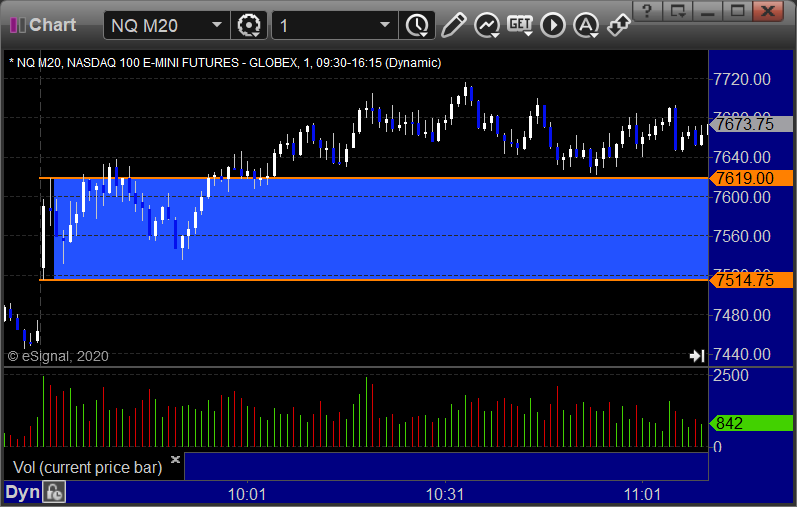Click the 7619.00 orange price label
The image size is (797, 507).
pyautogui.click(x=751, y=178)
